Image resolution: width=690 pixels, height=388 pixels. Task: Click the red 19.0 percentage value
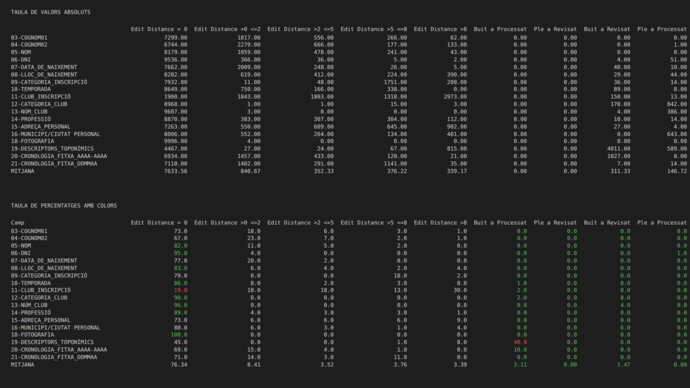click(x=180, y=290)
